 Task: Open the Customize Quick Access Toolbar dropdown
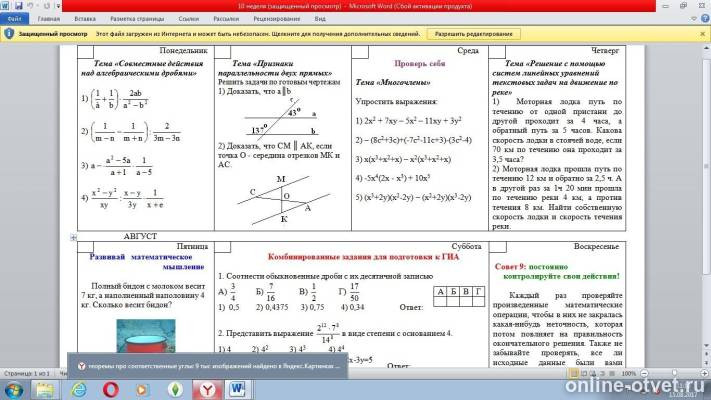[x=58, y=6]
